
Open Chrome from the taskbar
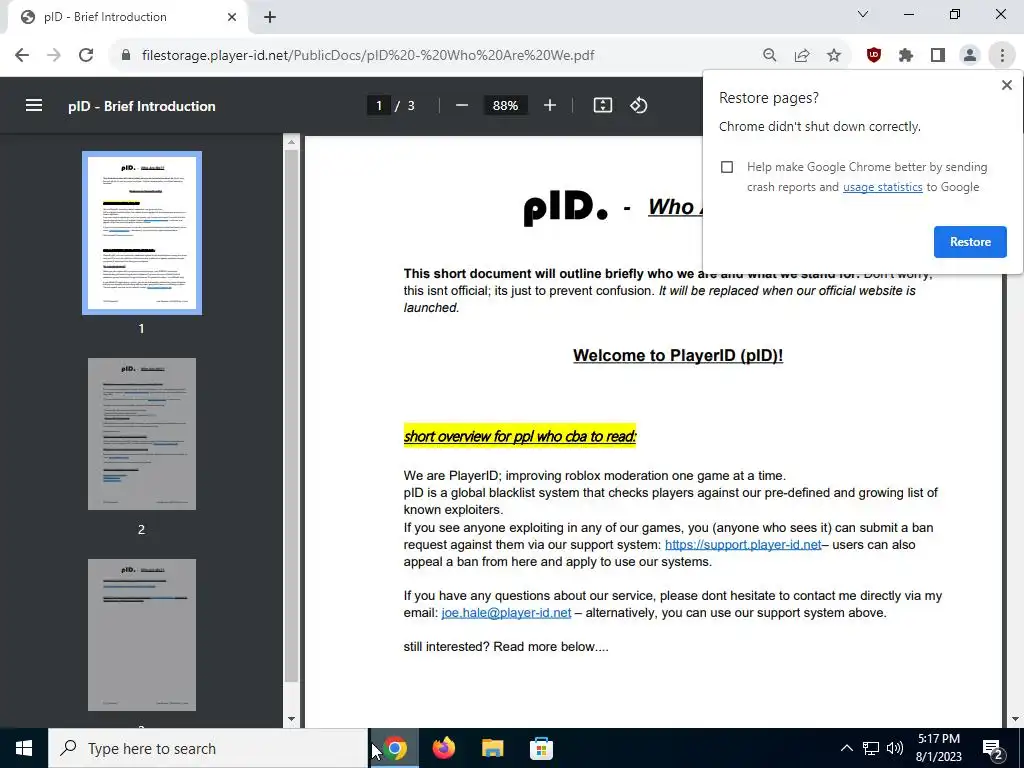tap(394, 748)
